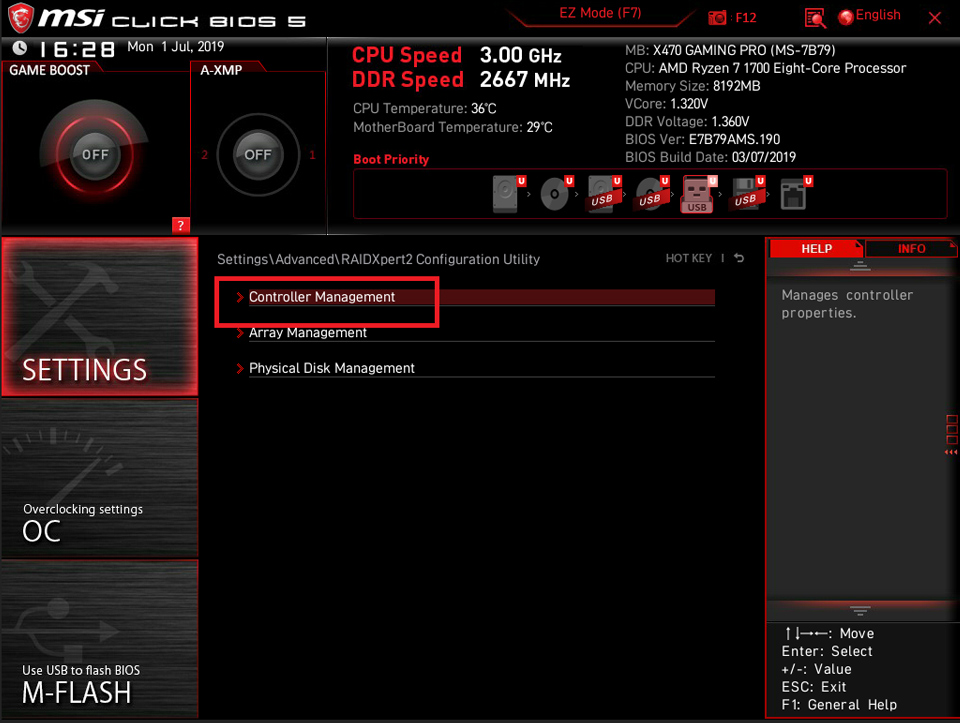
Task: Toggle the GAME BOOST knob
Action: coord(95,154)
